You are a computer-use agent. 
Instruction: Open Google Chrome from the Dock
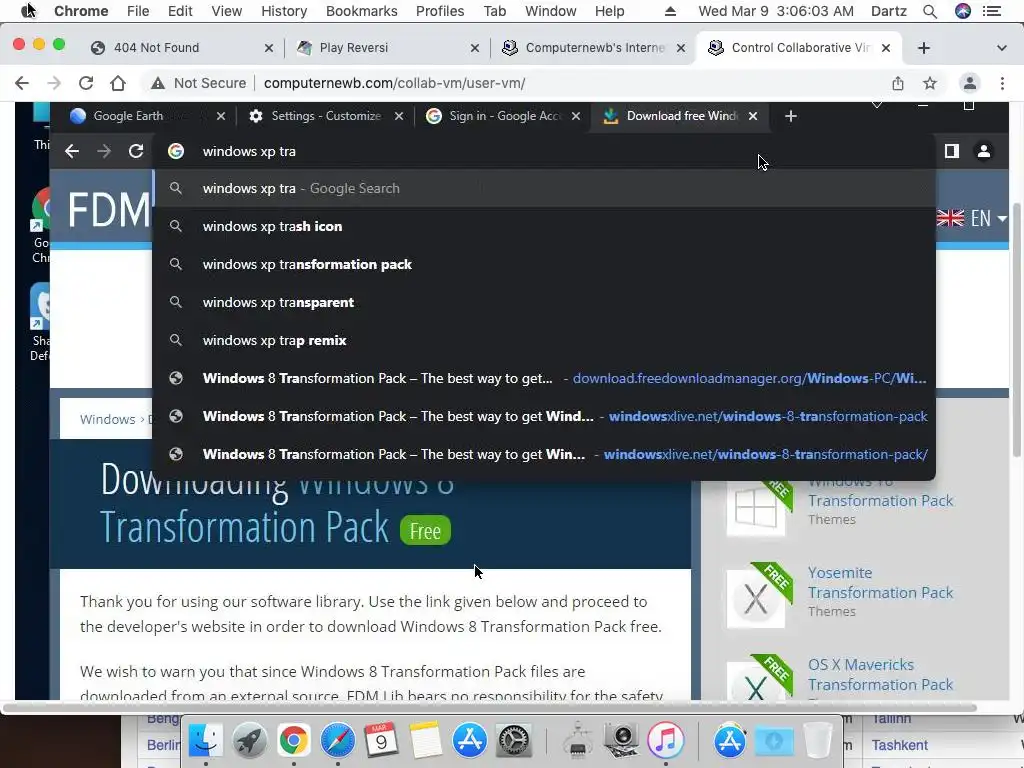point(293,741)
